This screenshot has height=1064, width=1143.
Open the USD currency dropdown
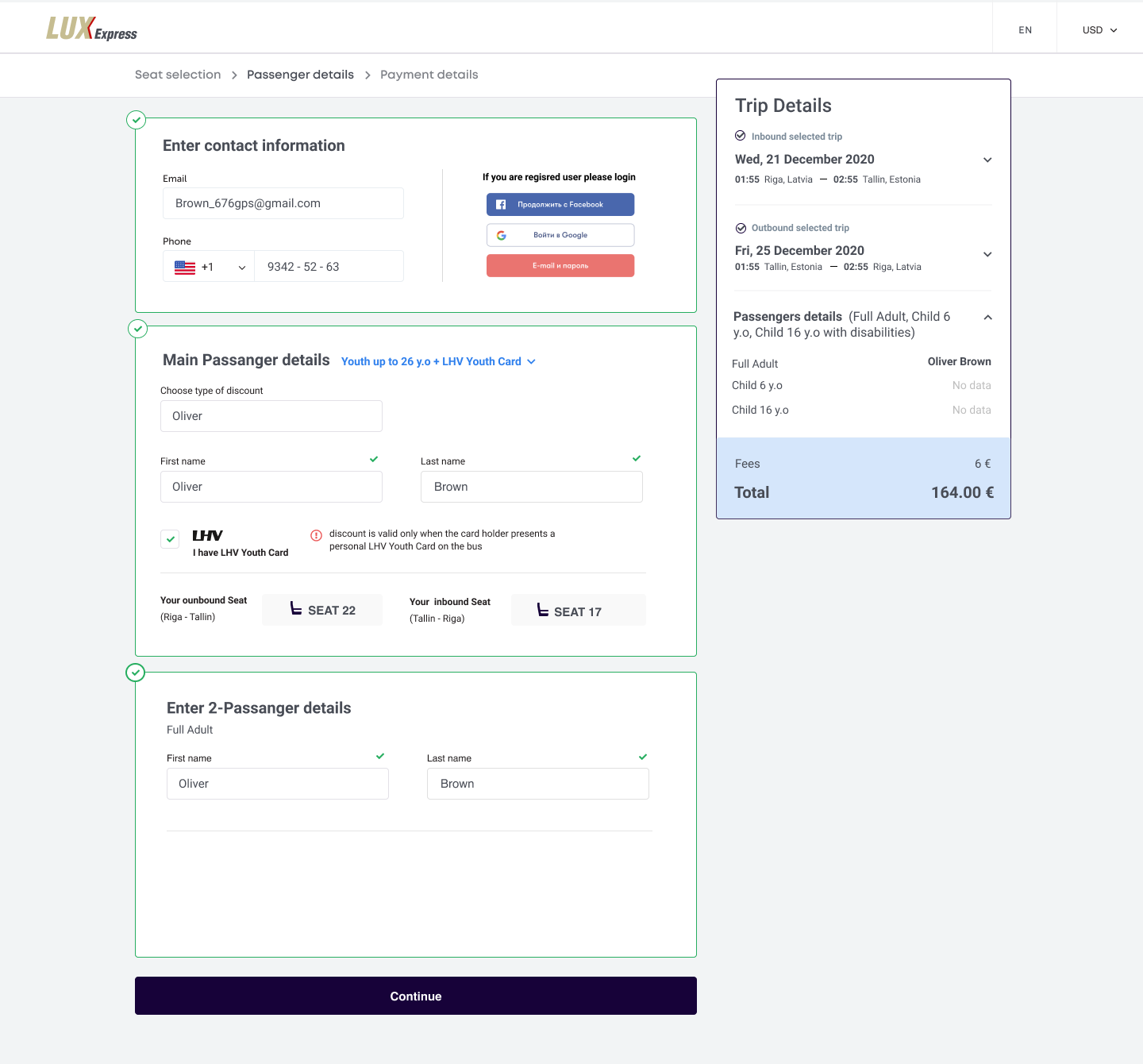pos(1099,30)
